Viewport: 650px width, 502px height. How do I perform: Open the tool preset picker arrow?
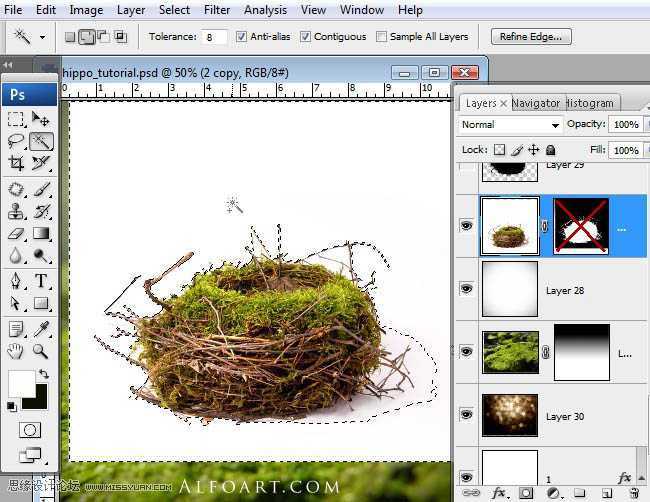[42, 37]
